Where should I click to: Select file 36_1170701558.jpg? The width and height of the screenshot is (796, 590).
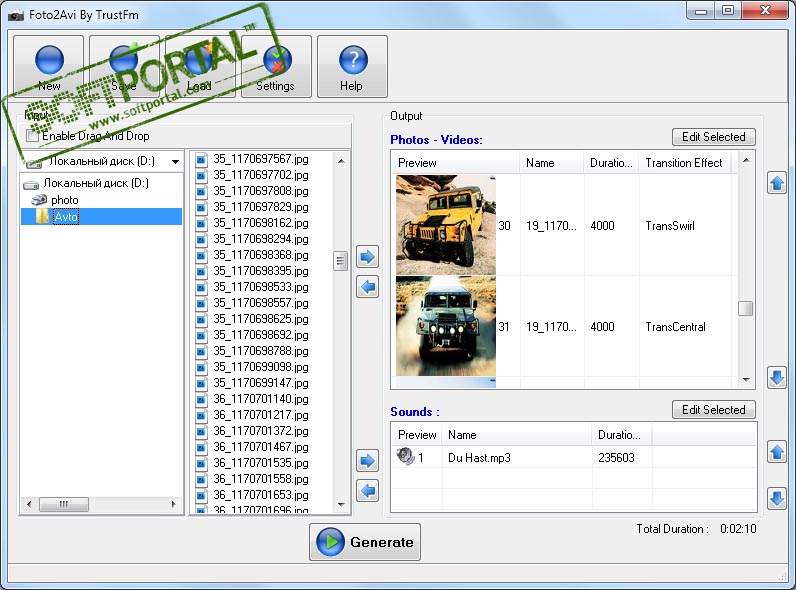pos(260,479)
